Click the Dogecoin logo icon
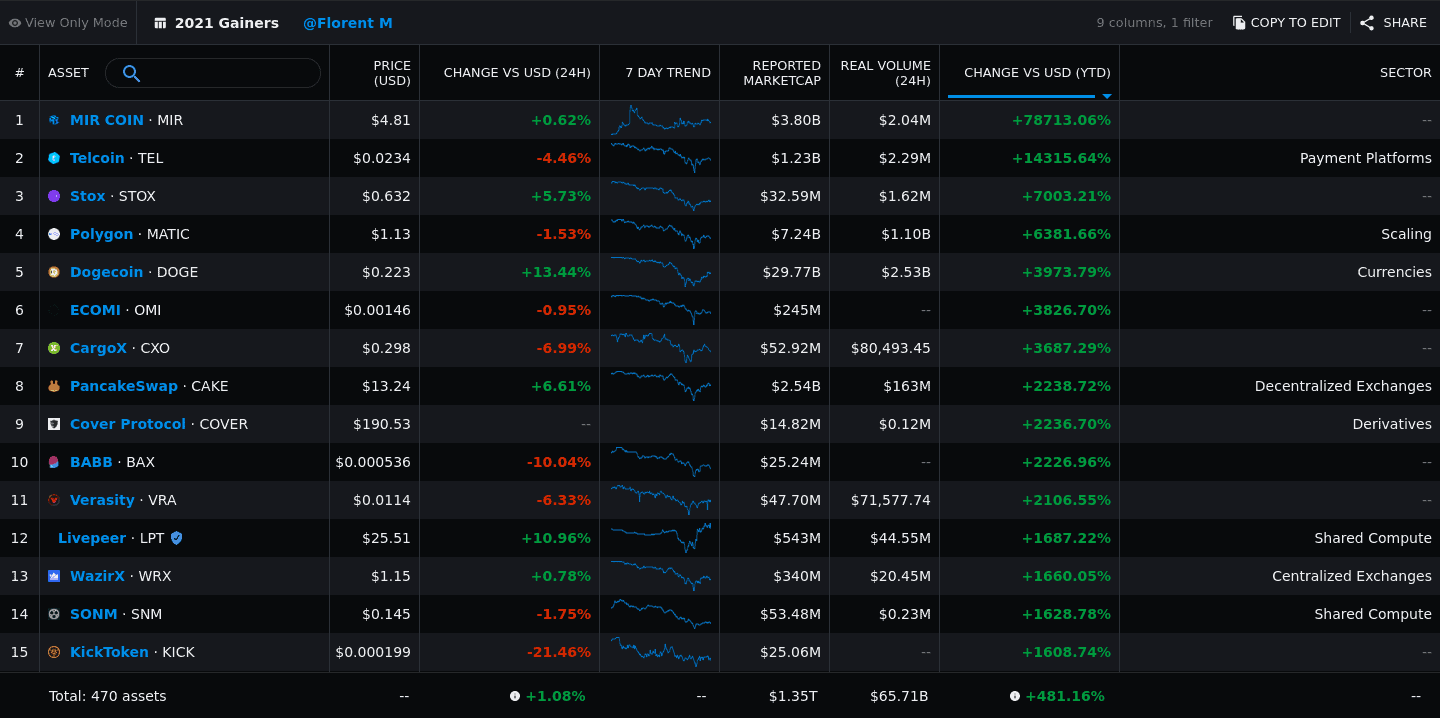This screenshot has height=718, width=1440. tap(54, 272)
